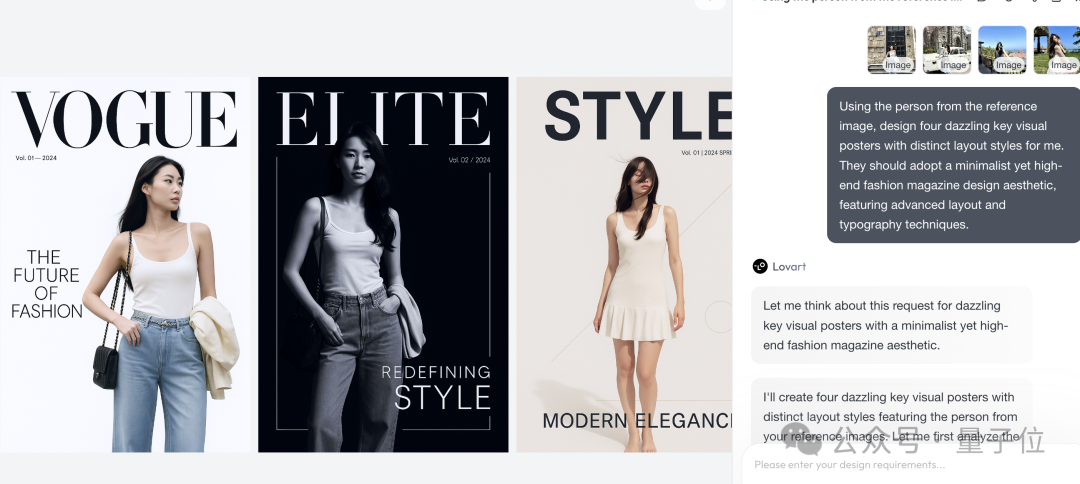Select the ELITE black-and-white poster
1080x484 pixels.
[x=383, y=264]
